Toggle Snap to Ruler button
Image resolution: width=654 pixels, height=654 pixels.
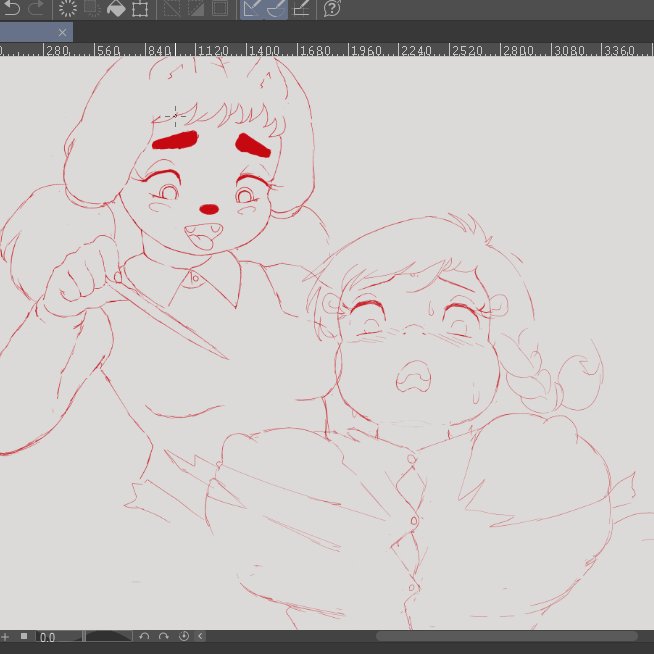click(252, 9)
